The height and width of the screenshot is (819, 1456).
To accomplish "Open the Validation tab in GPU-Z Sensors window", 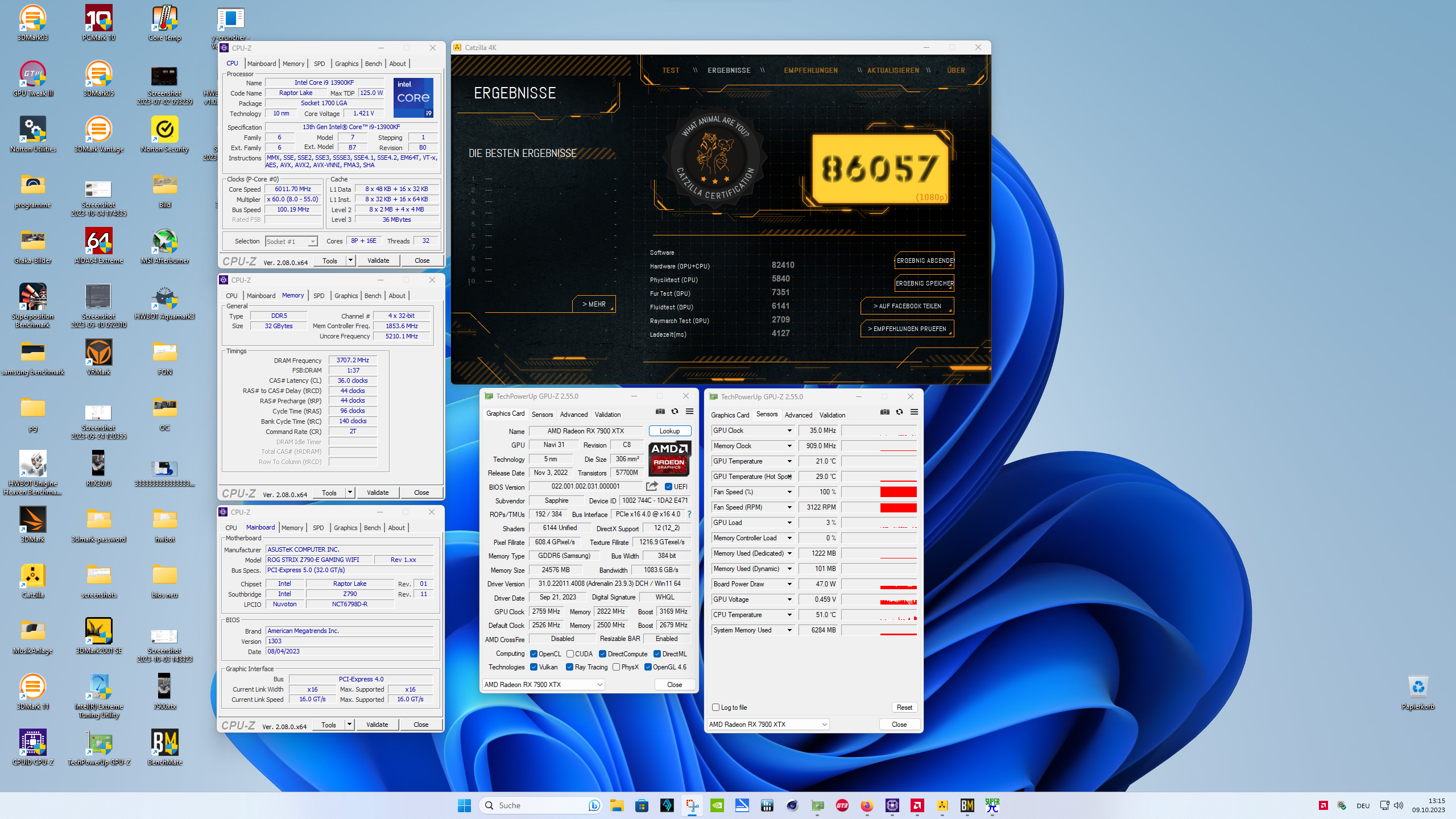I will [832, 415].
